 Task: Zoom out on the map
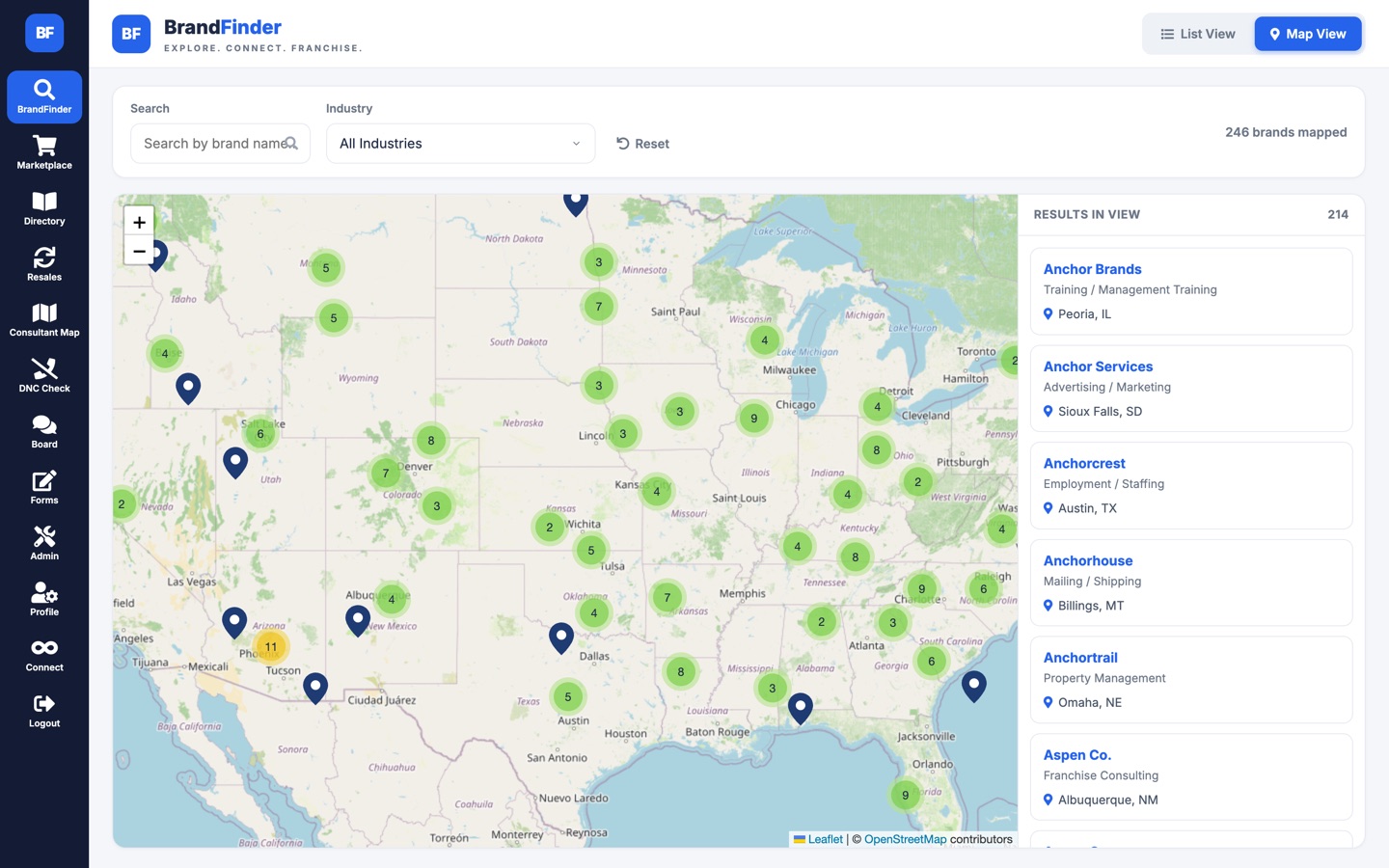click(x=139, y=251)
